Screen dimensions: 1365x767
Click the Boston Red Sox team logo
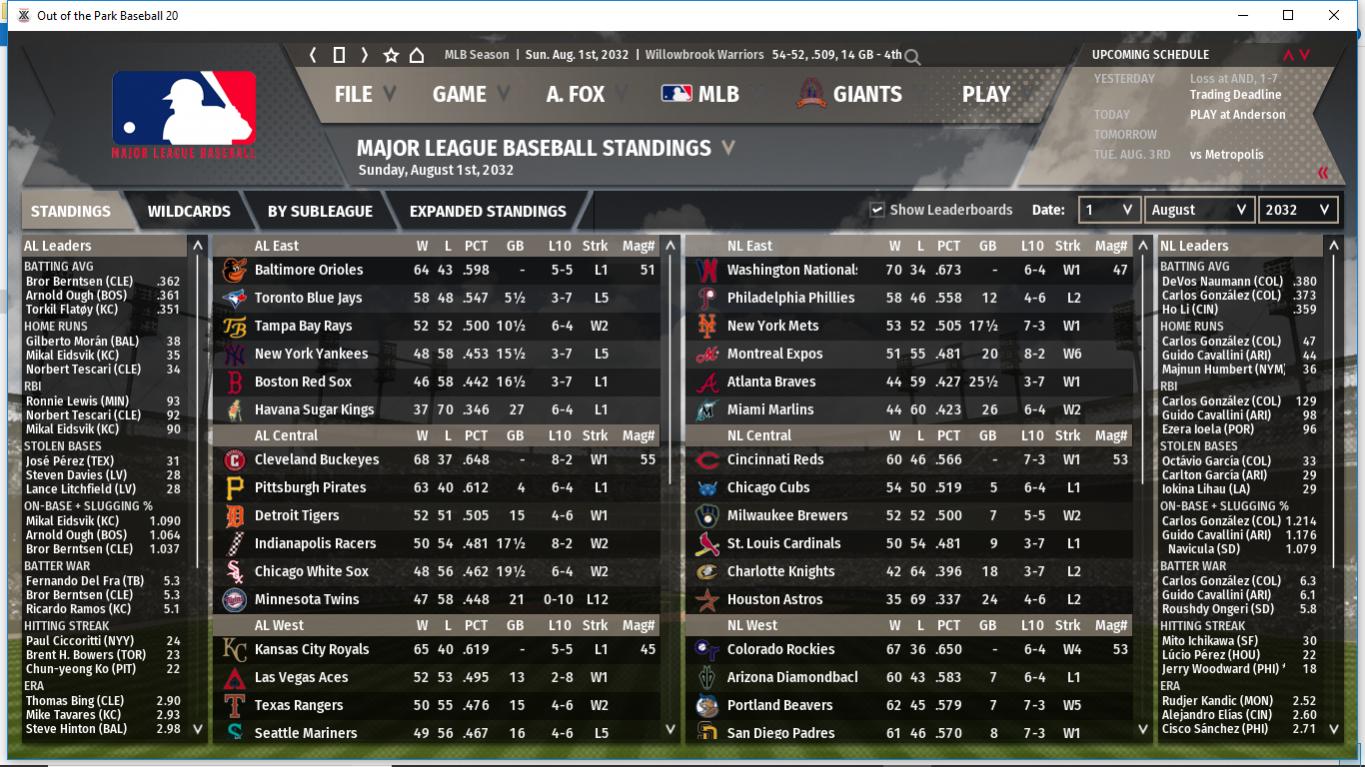tap(234, 382)
